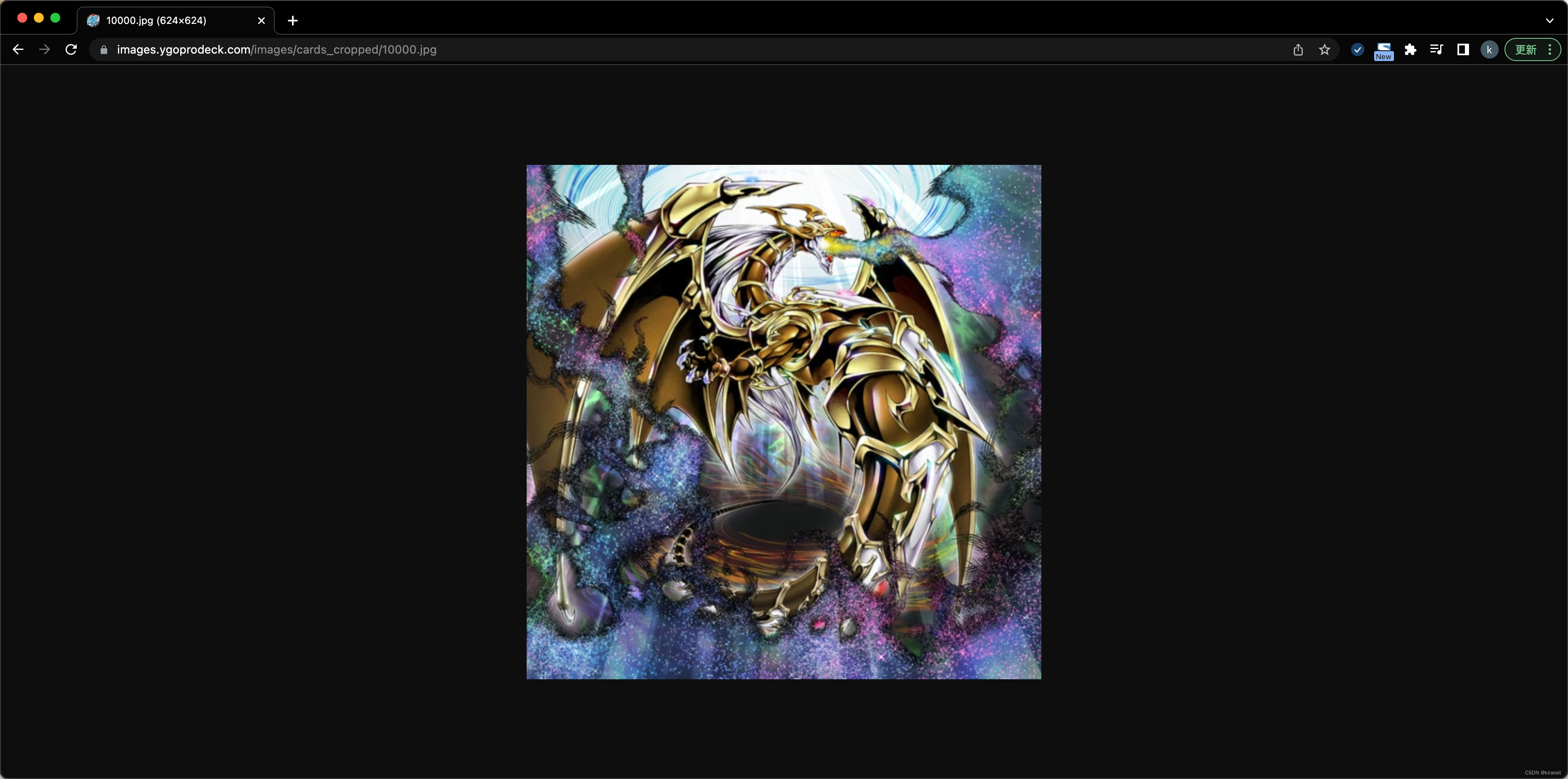Open the blue checkmark extension
Viewport: 1568px width, 779px height.
(1357, 50)
